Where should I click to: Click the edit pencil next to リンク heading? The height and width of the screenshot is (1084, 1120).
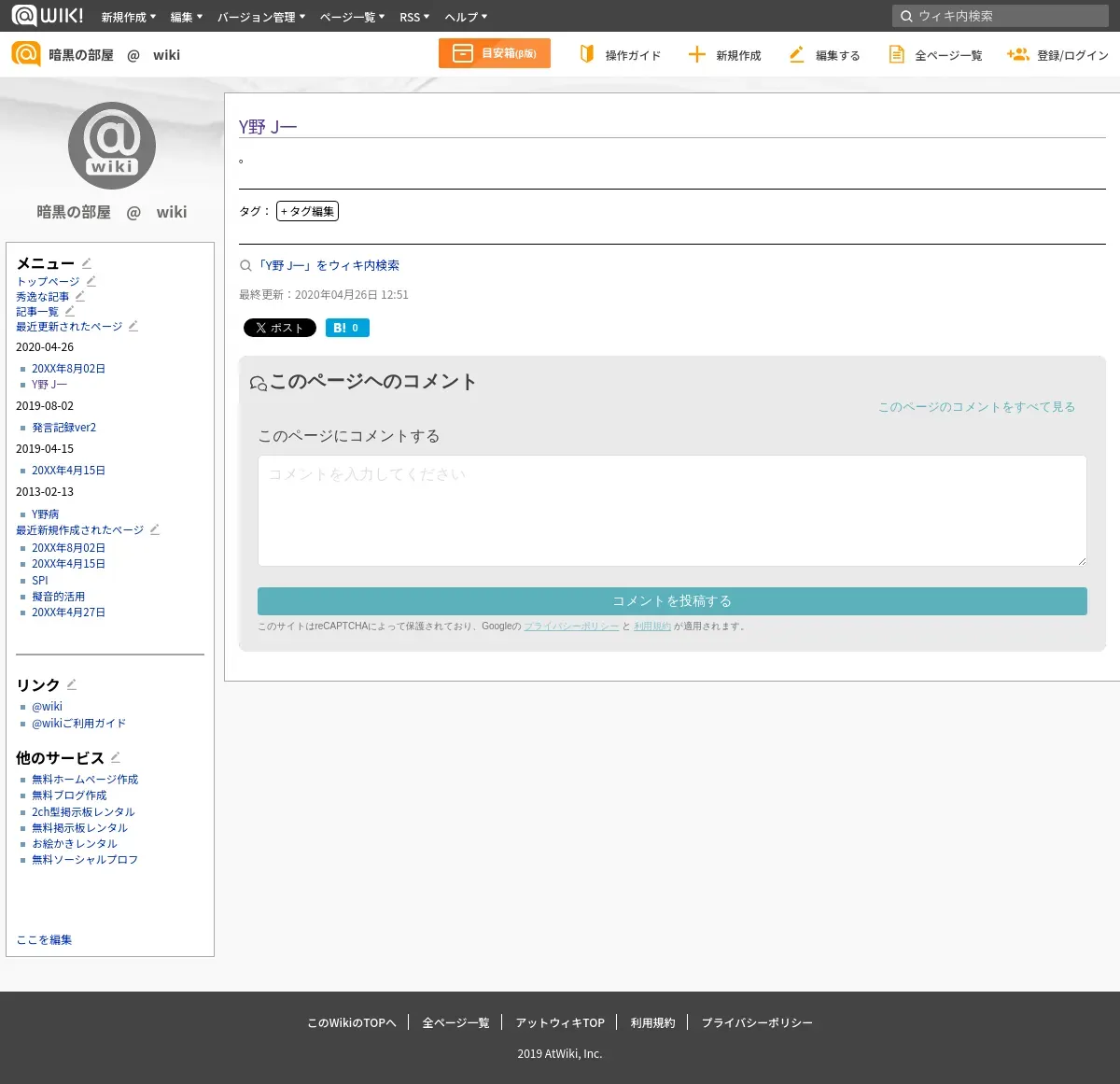coord(72,684)
